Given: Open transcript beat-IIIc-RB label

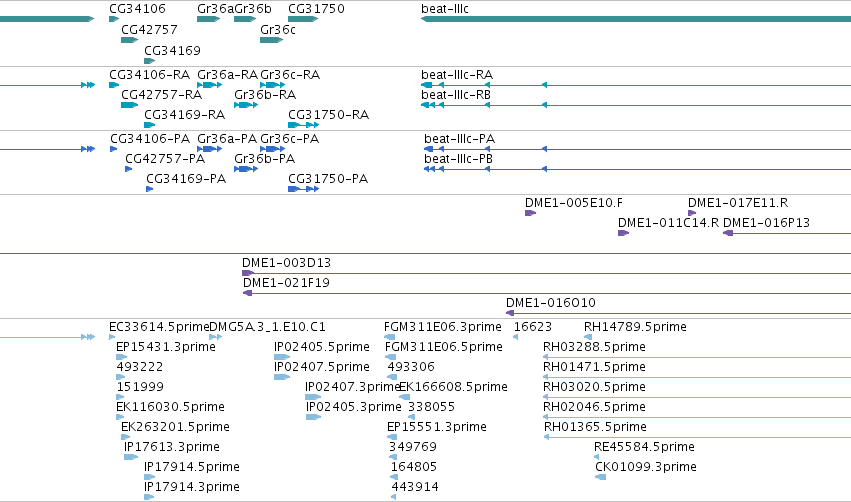Looking at the screenshot, I should 456,94.
